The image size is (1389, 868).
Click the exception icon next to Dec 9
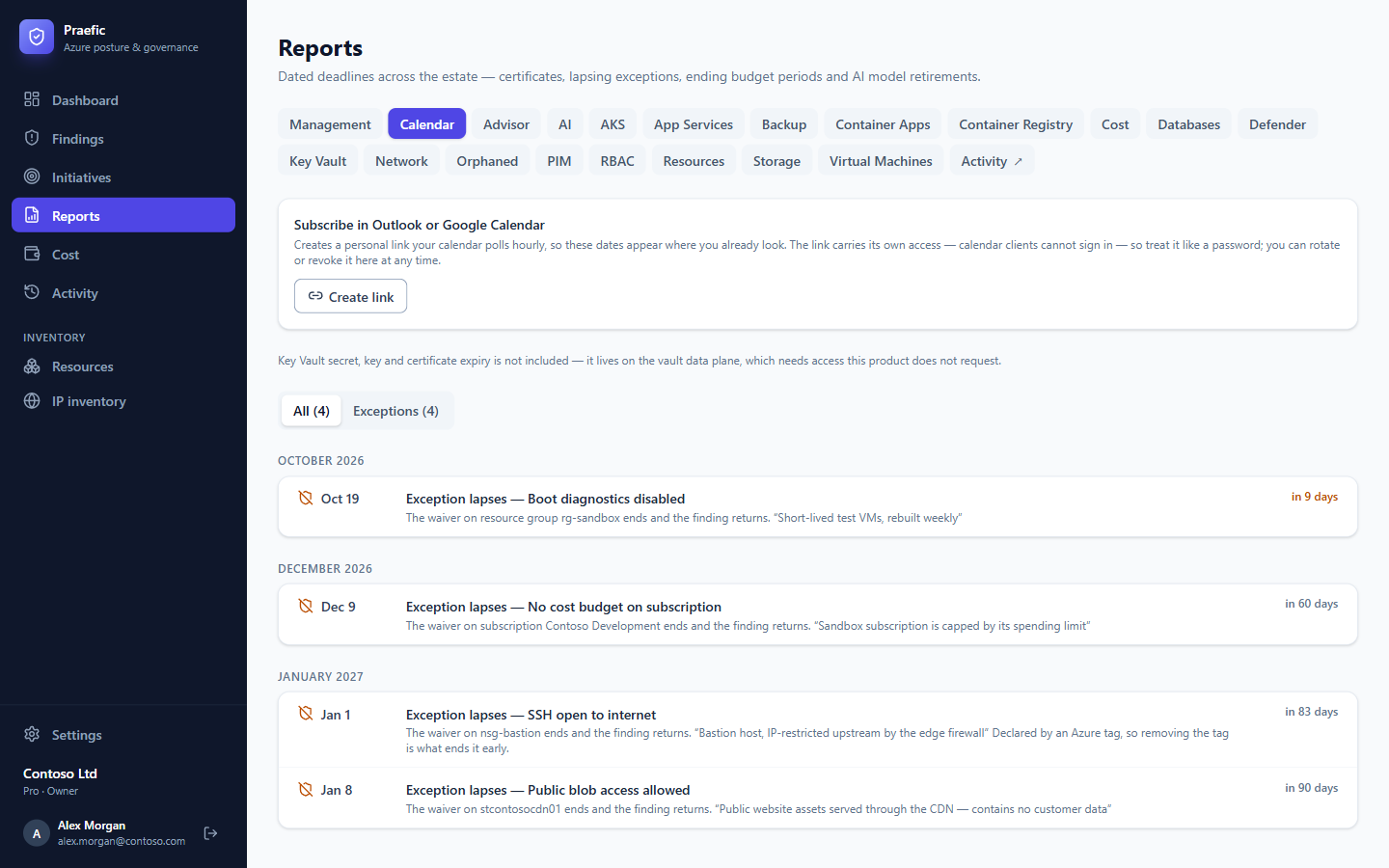tap(305, 606)
